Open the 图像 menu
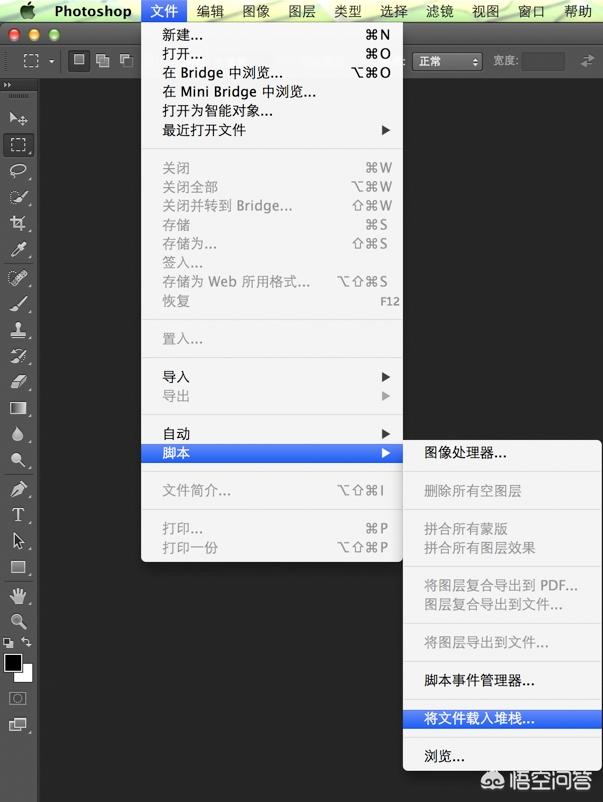603x802 pixels. pyautogui.click(x=256, y=11)
